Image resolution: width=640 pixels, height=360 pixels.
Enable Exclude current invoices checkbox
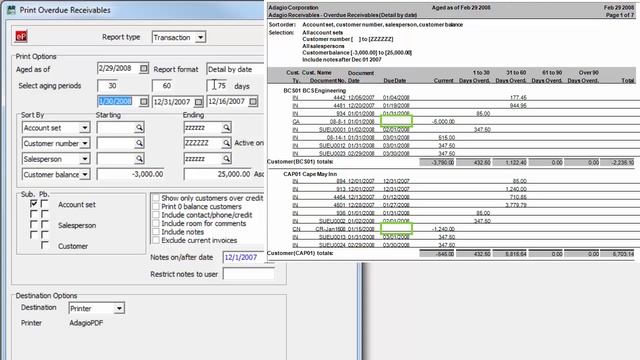pos(156,240)
